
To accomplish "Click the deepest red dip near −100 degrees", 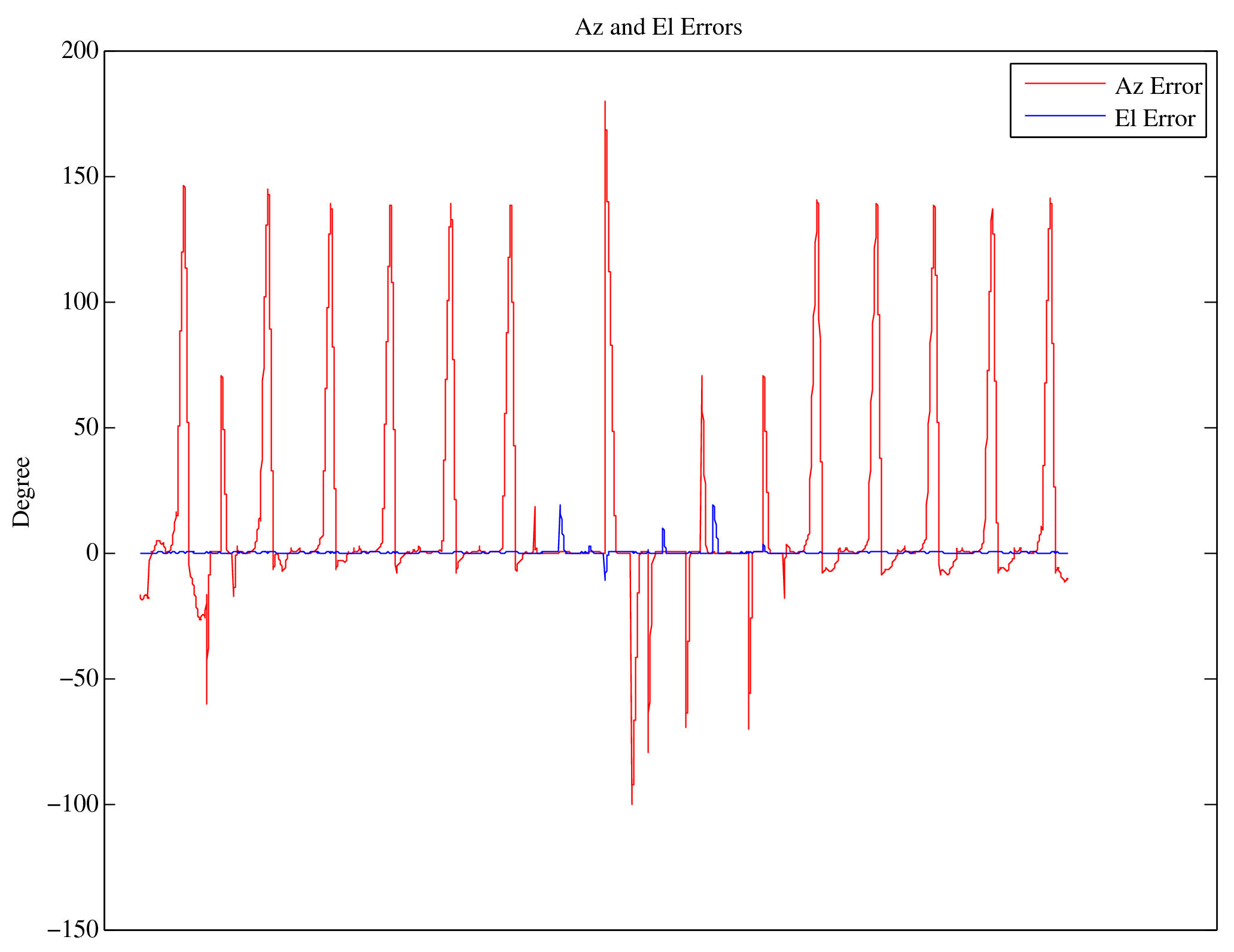I will (632, 804).
